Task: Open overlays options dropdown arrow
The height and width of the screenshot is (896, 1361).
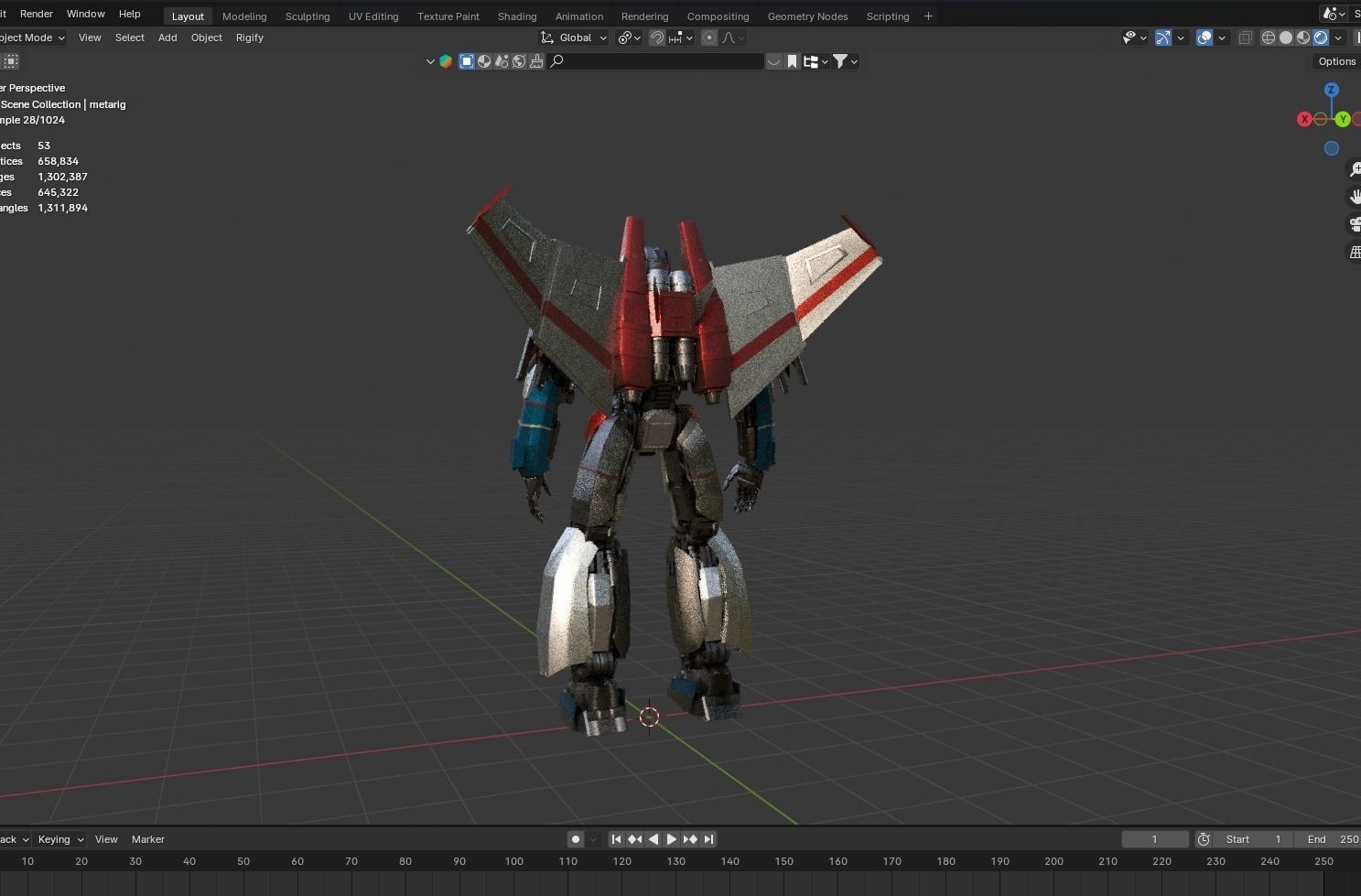Action: (1222, 38)
